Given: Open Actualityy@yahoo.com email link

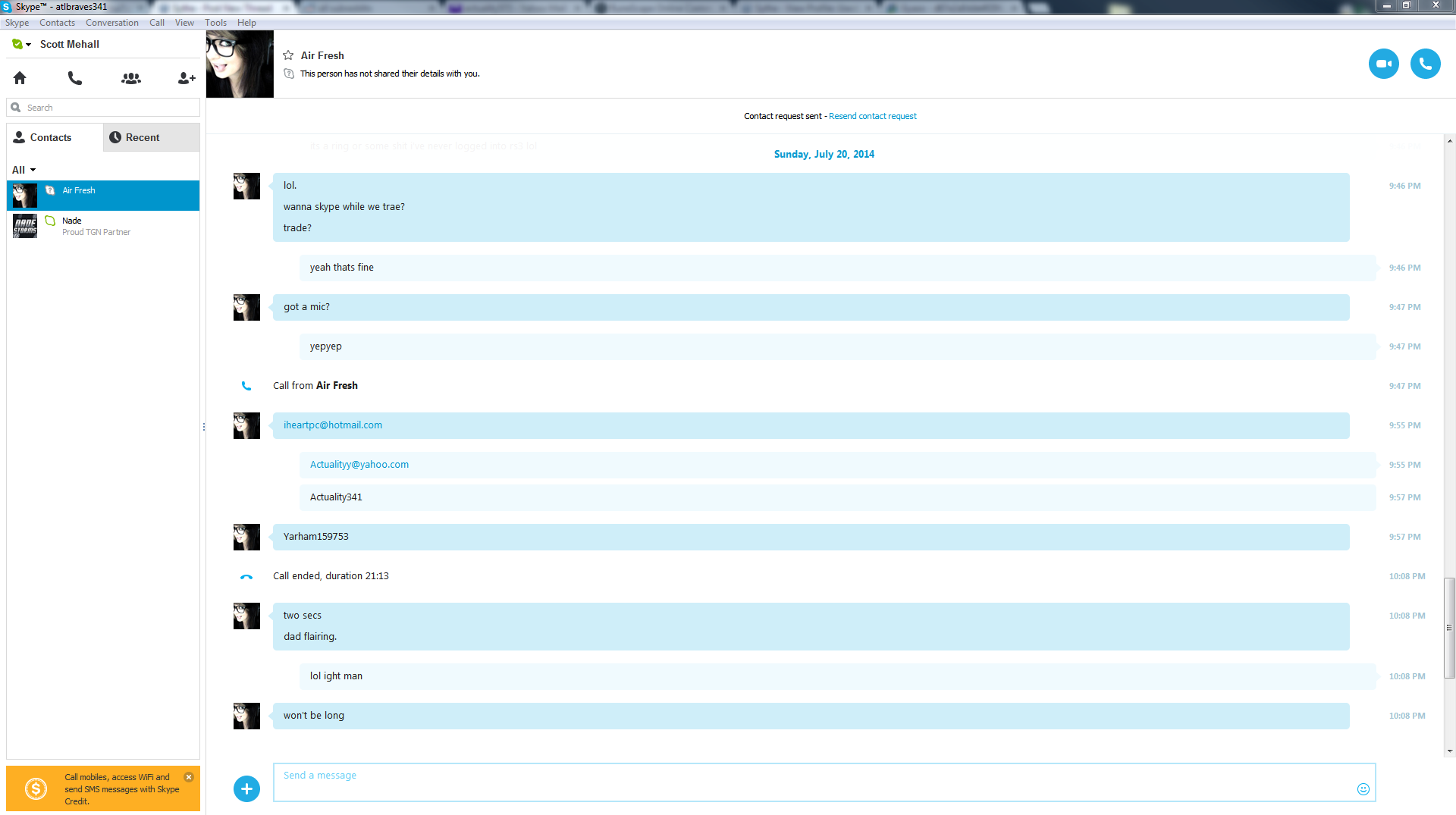Looking at the screenshot, I should tap(359, 465).
